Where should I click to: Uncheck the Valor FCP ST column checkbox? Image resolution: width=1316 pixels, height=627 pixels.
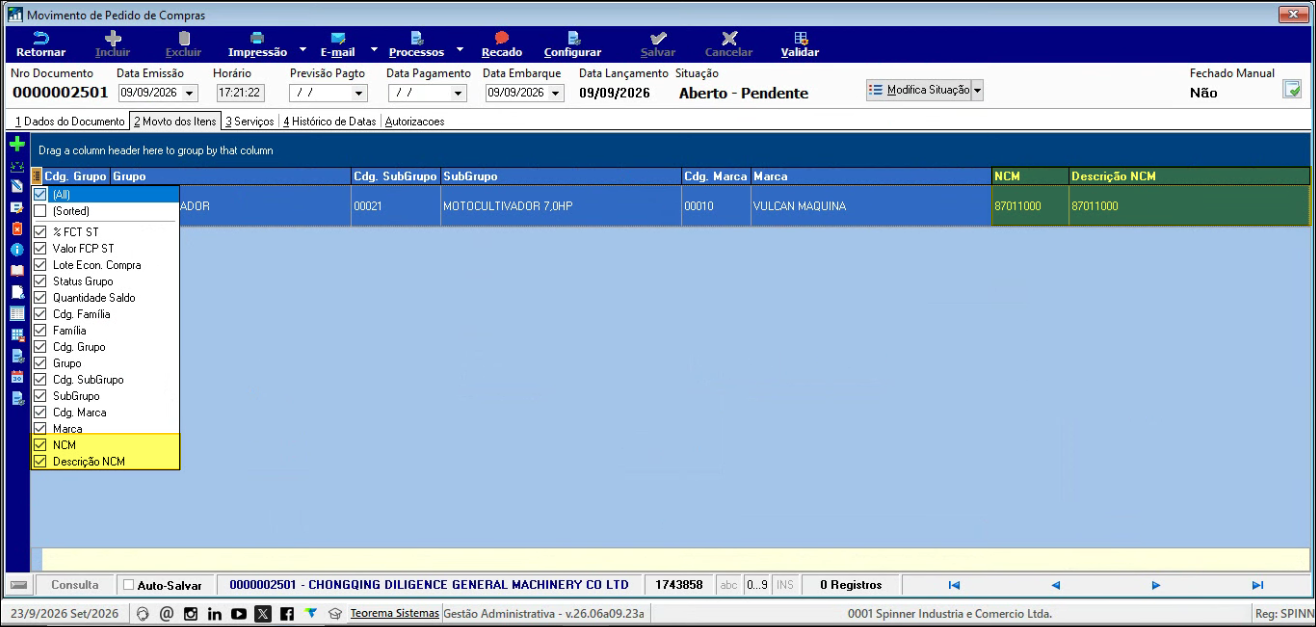click(x=40, y=249)
